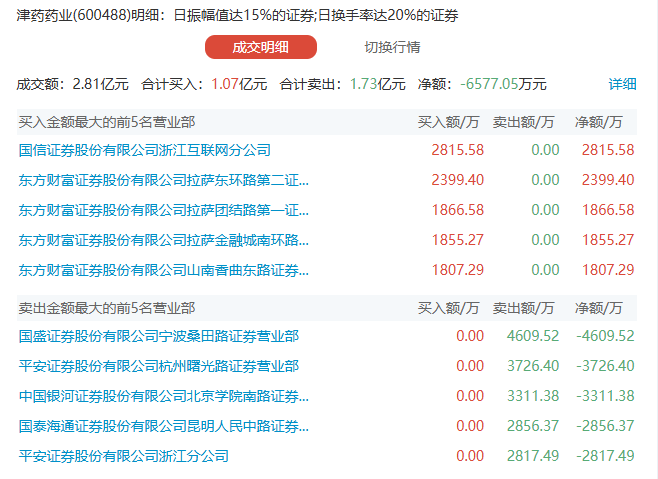Viewport: 658px width, 479px height.
Task: Click the net amount -2856.37 cell
Action: (605, 426)
